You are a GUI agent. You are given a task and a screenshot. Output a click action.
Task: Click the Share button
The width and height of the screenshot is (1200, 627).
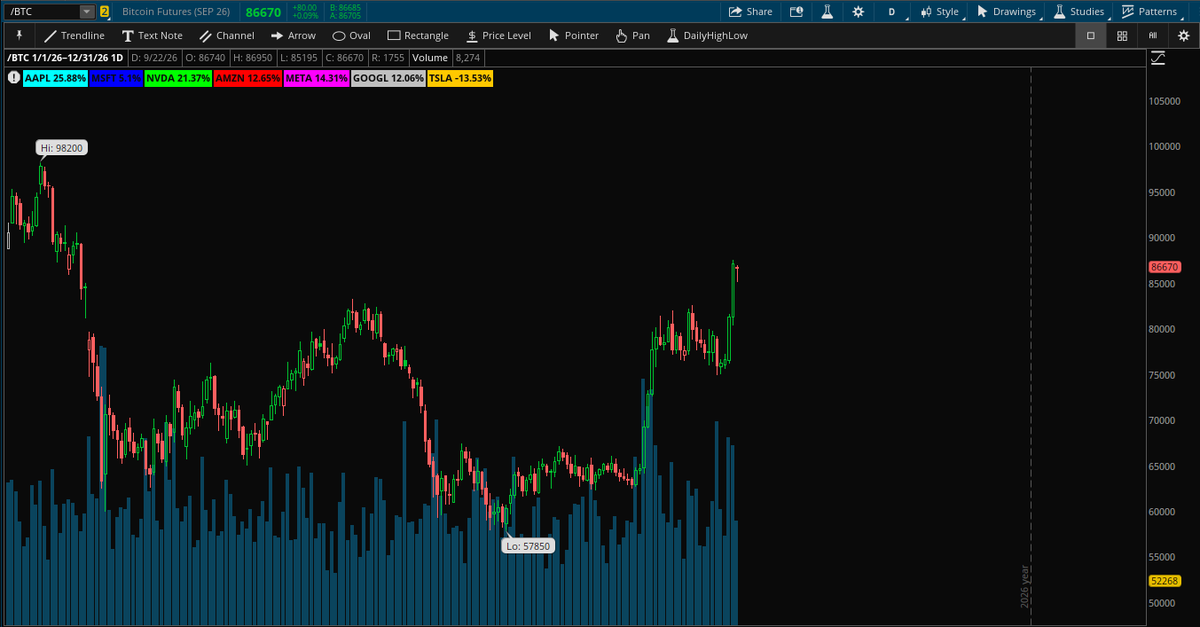coord(751,11)
